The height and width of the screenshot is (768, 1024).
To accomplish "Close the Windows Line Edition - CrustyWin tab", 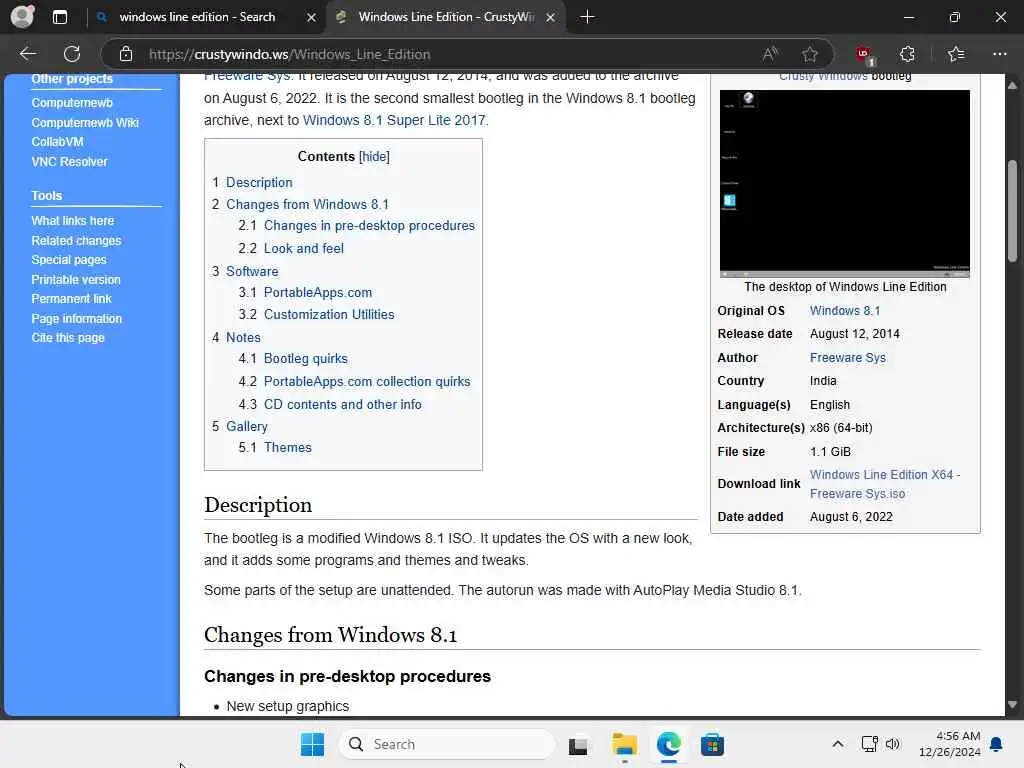I will tap(551, 17).
